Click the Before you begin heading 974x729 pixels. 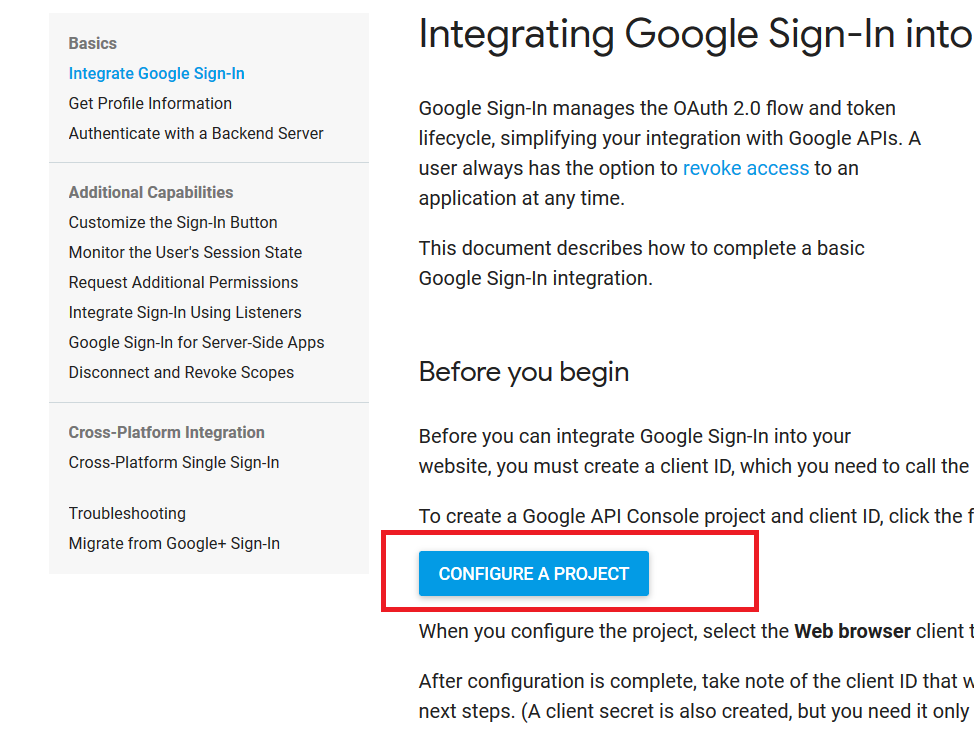[524, 372]
